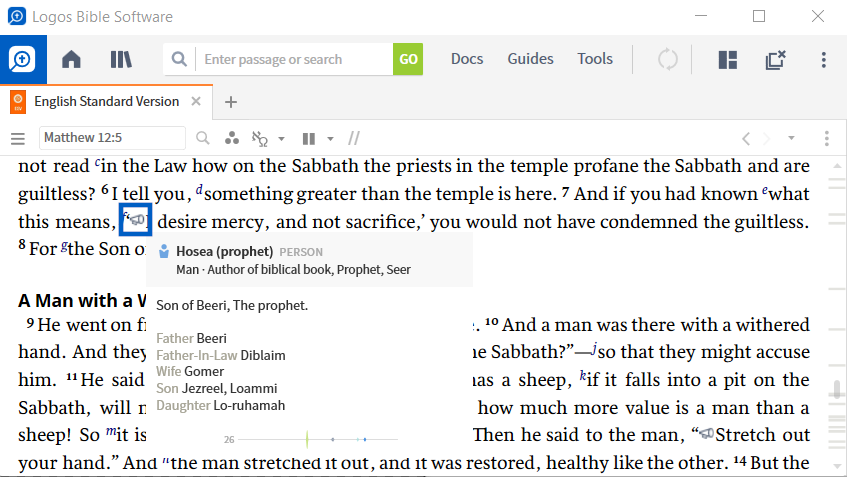Click the 'Man · Author of biblical book' description
The width and height of the screenshot is (847, 477).
[293, 270]
